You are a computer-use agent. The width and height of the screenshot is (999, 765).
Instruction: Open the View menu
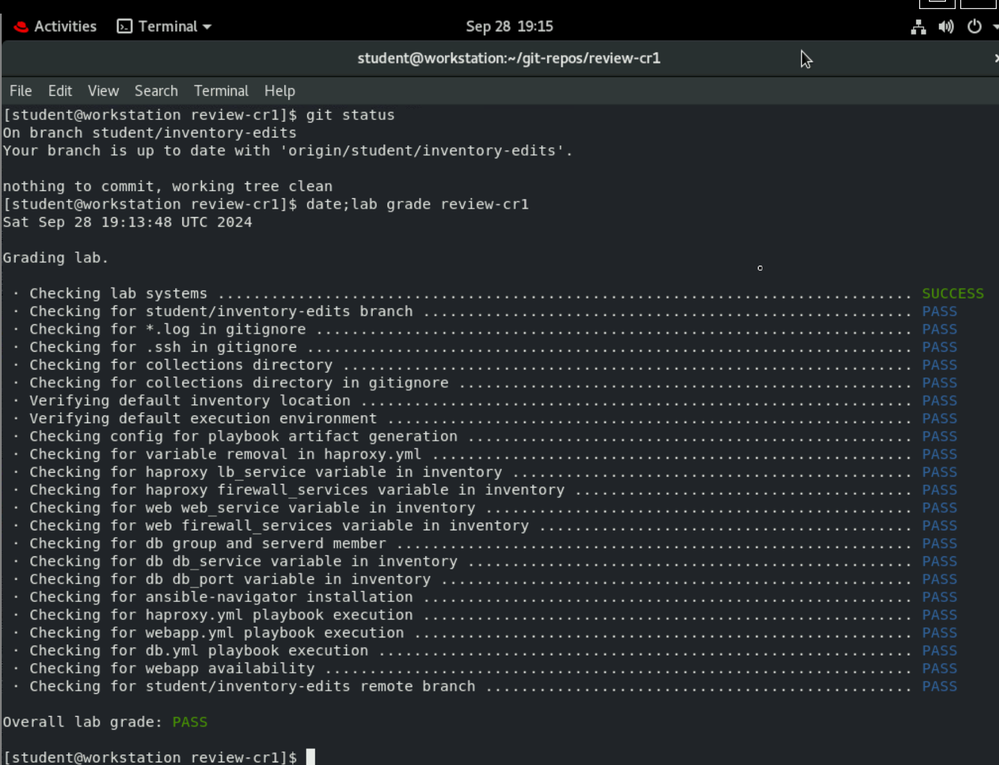pyautogui.click(x=103, y=91)
